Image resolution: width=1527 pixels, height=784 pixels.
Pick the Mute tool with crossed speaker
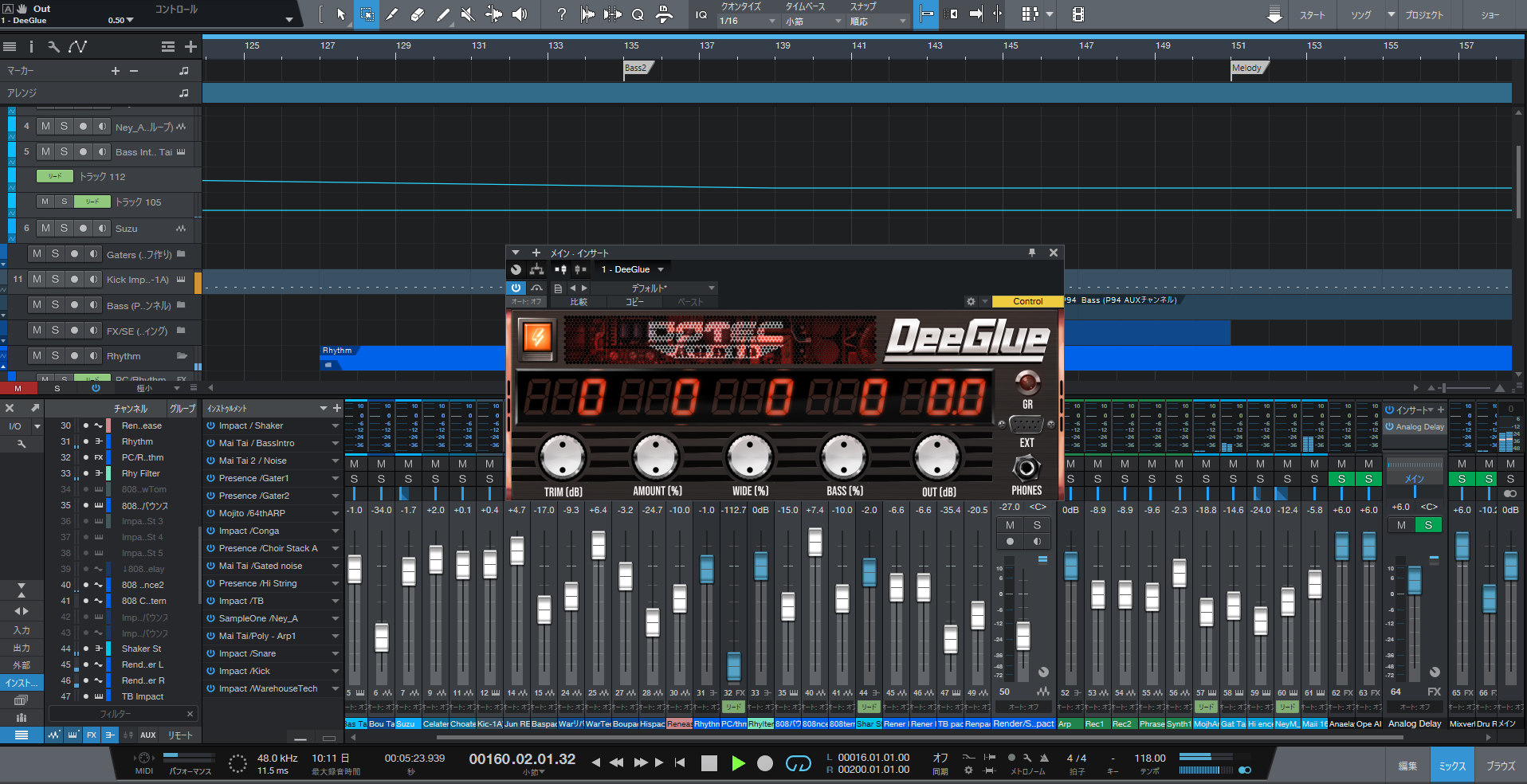coord(468,14)
